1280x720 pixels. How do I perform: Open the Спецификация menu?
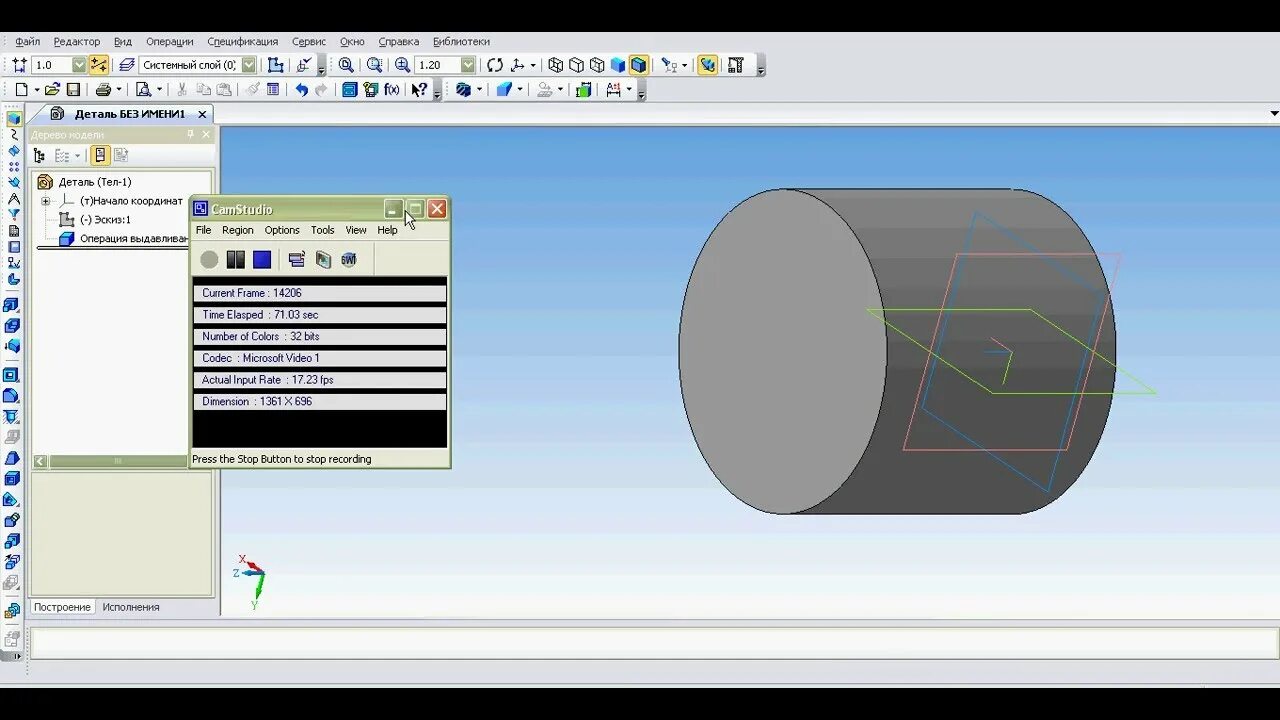pos(242,42)
